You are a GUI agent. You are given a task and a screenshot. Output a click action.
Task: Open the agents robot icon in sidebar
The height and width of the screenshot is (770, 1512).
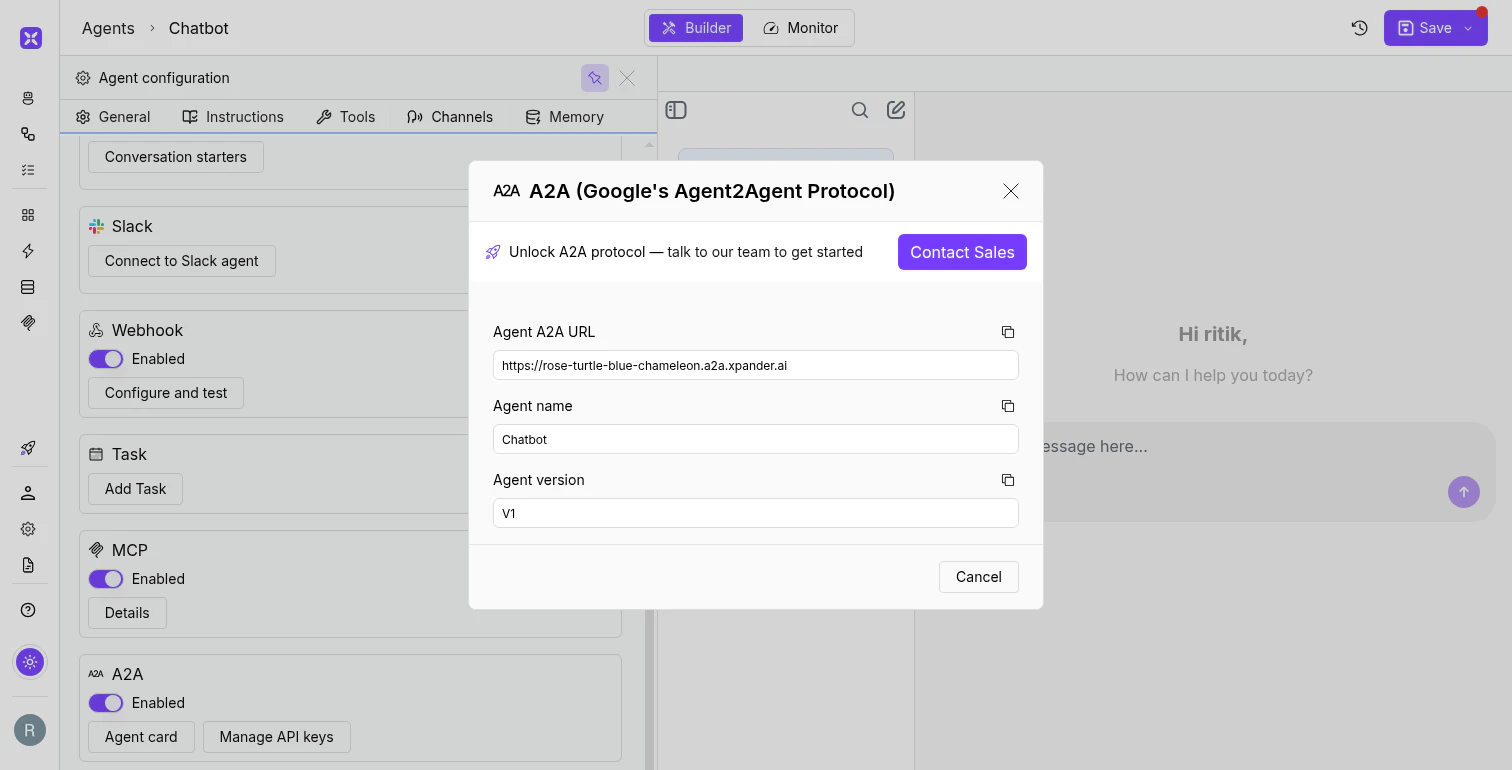[28, 98]
